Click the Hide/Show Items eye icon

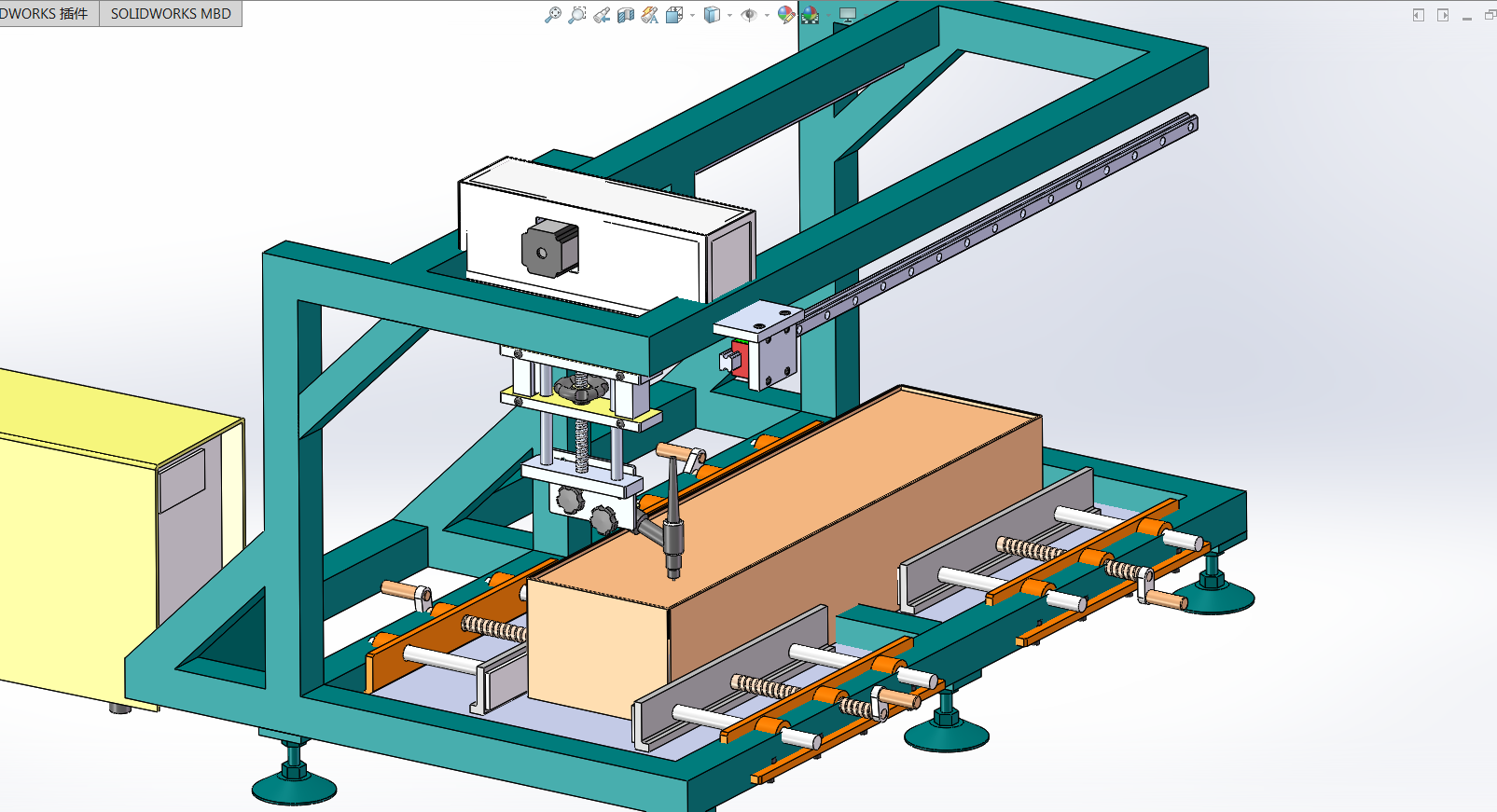click(x=748, y=15)
